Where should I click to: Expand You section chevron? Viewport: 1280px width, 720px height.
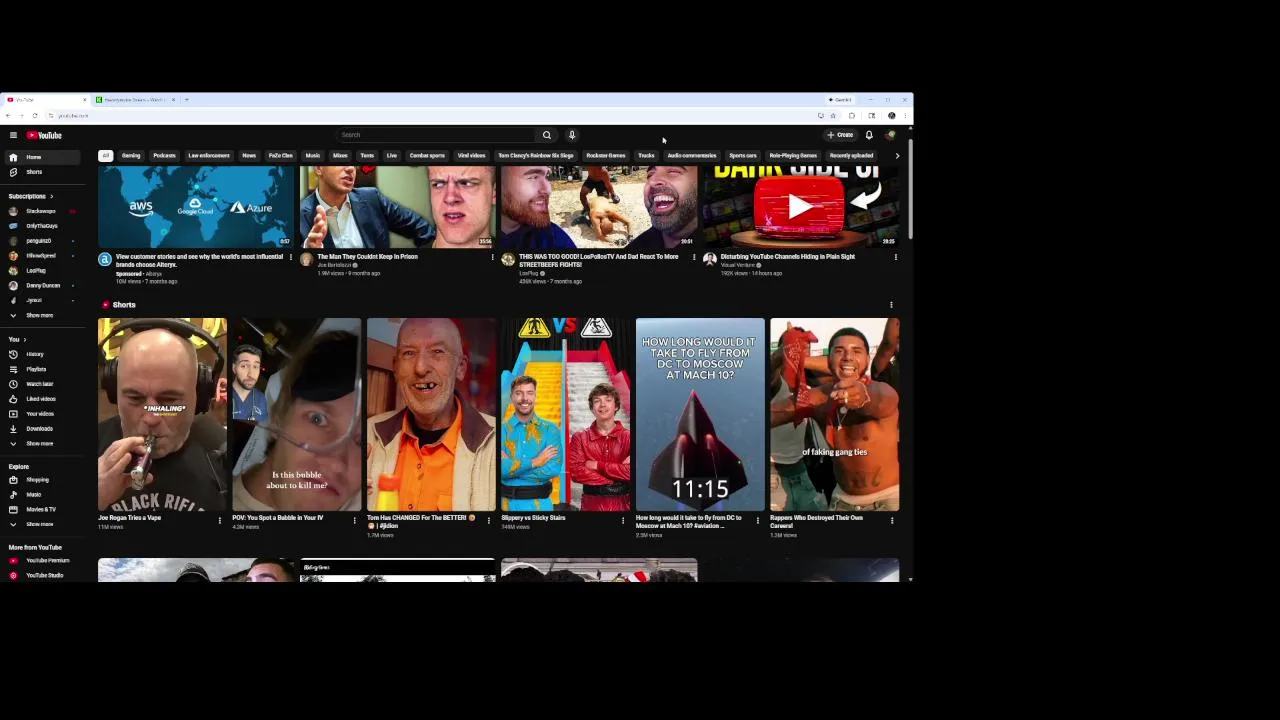point(24,340)
